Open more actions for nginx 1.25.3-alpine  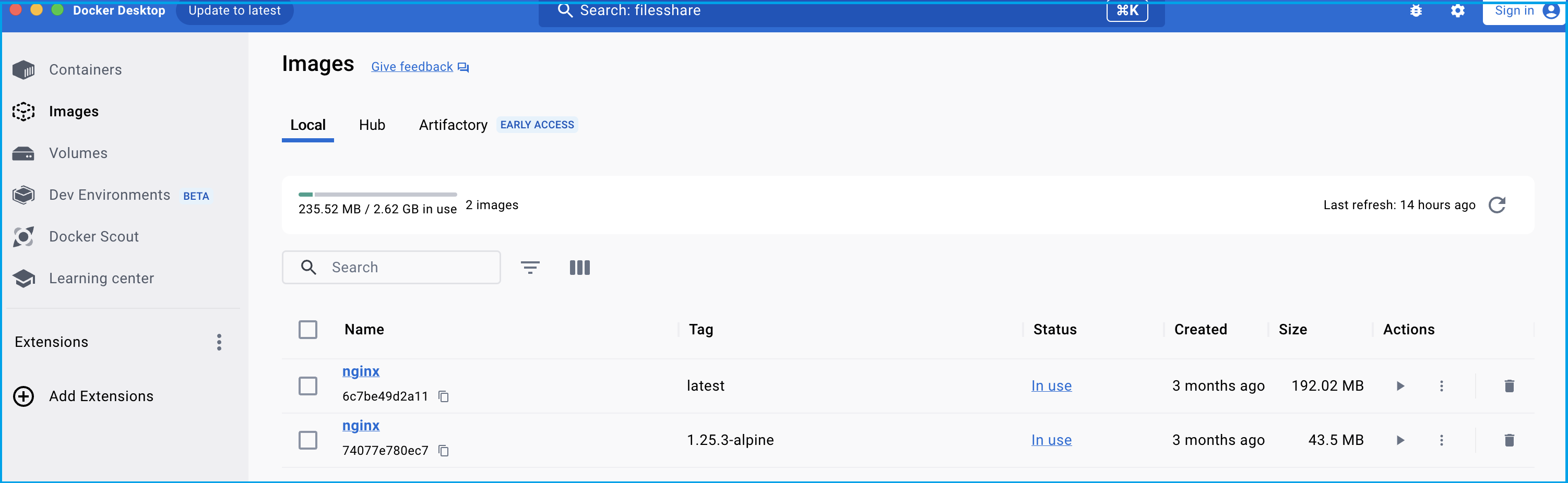pos(1441,440)
